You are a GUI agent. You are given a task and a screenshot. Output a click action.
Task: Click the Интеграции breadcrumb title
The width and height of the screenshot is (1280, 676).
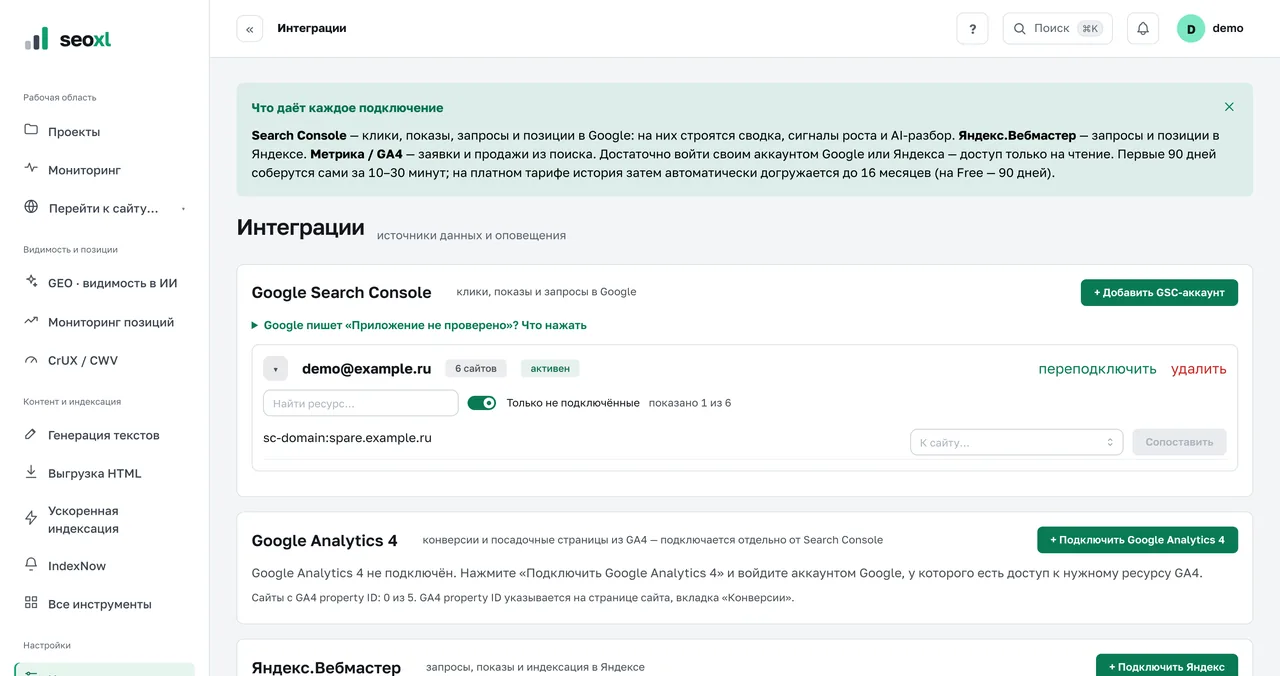pyautogui.click(x=312, y=29)
